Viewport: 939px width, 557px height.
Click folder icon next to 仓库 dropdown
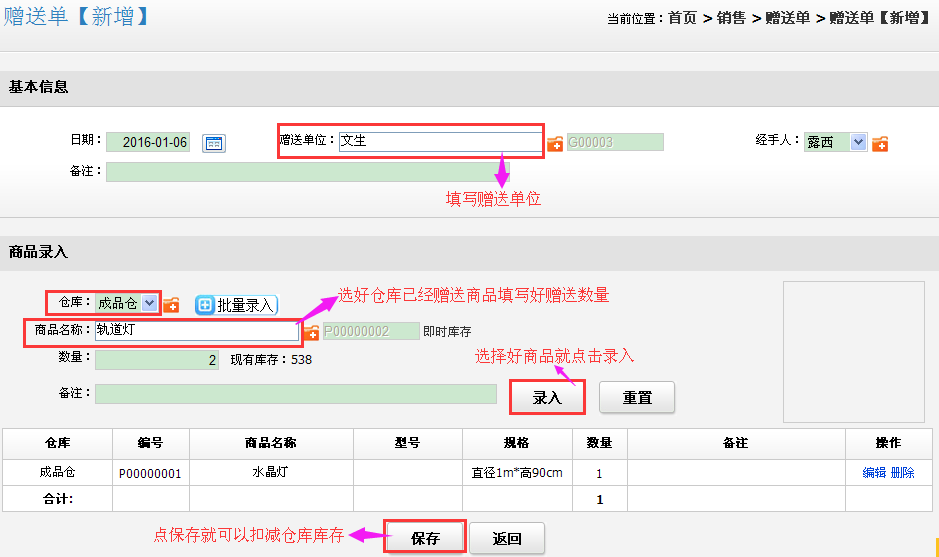pyautogui.click(x=171, y=304)
